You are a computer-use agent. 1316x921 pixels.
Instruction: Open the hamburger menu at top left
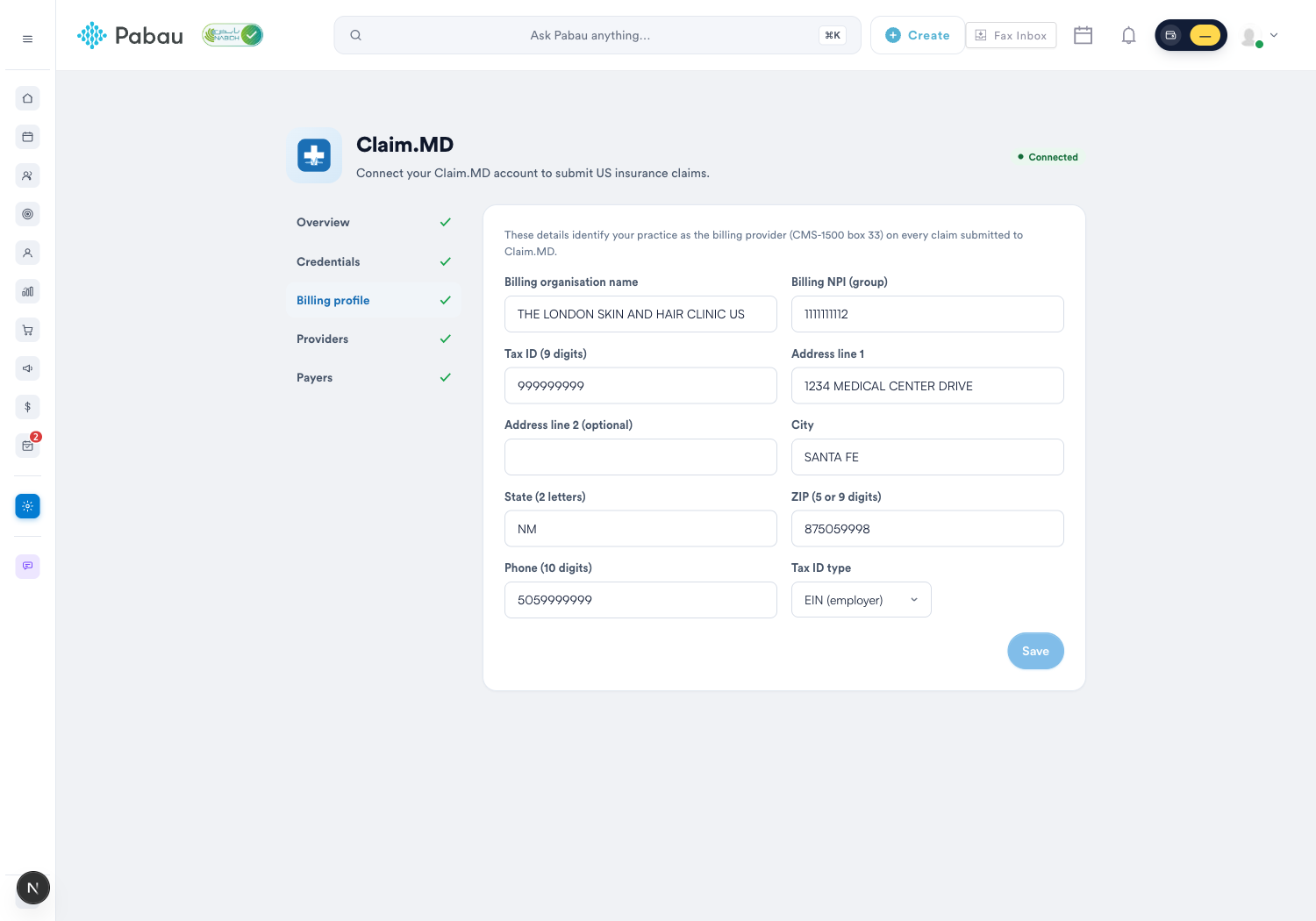click(x=27, y=39)
